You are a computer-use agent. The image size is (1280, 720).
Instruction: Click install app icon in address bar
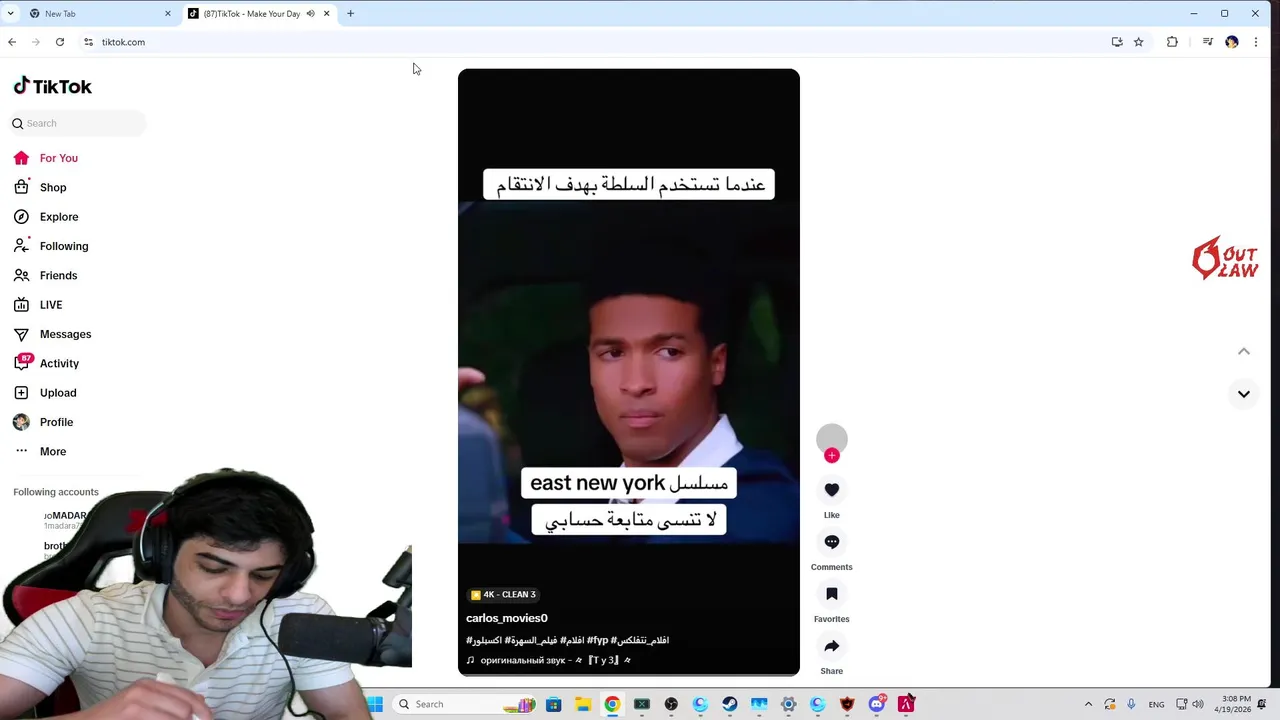(1117, 42)
